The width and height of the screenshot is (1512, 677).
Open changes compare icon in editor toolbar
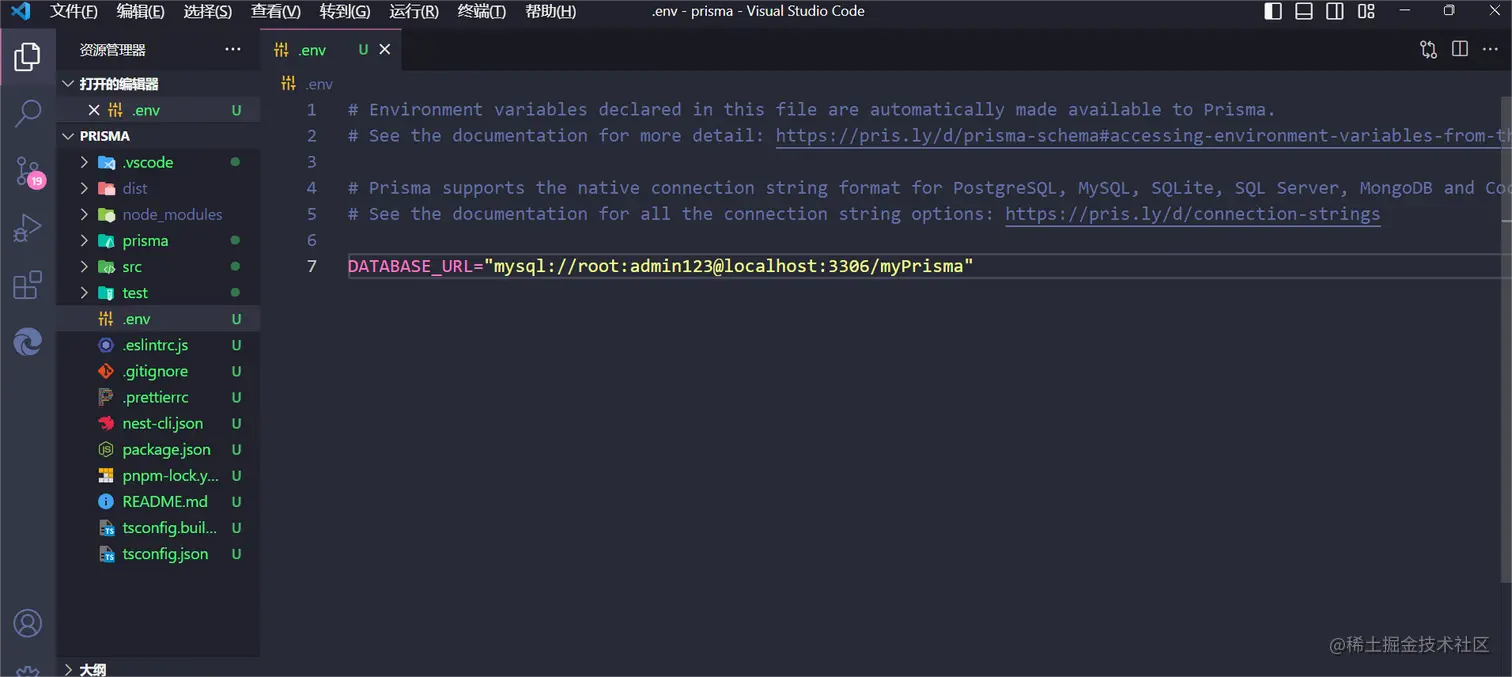point(1428,49)
